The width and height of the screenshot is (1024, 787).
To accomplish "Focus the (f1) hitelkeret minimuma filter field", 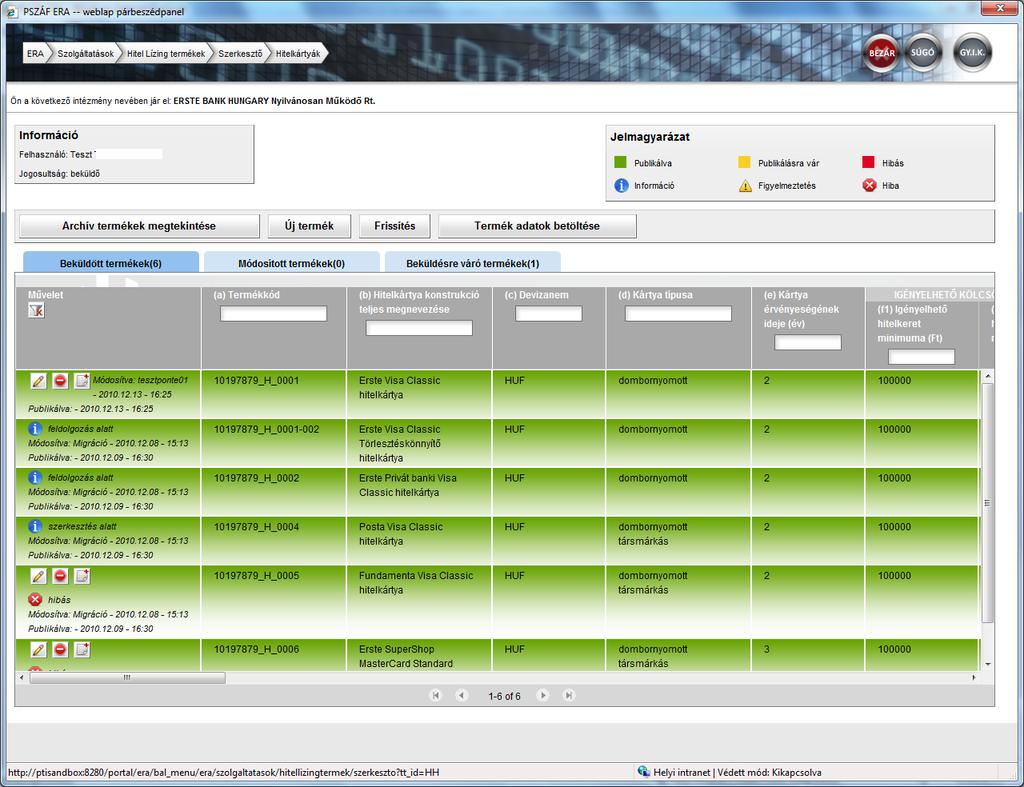I will [x=921, y=357].
